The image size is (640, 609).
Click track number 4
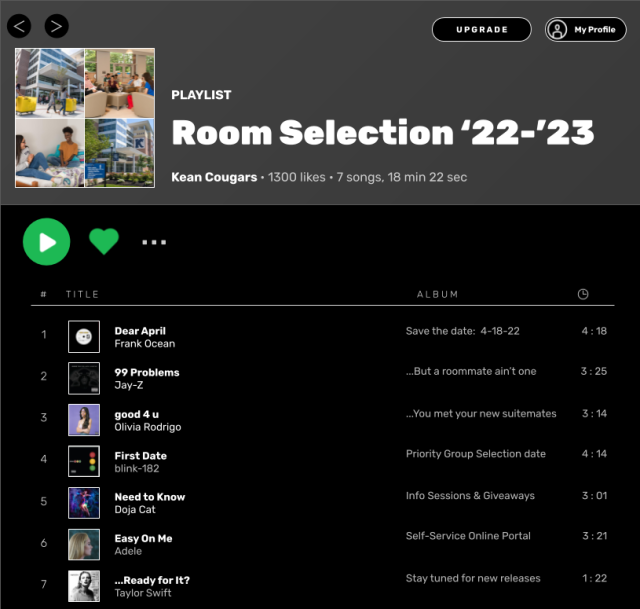[43, 459]
